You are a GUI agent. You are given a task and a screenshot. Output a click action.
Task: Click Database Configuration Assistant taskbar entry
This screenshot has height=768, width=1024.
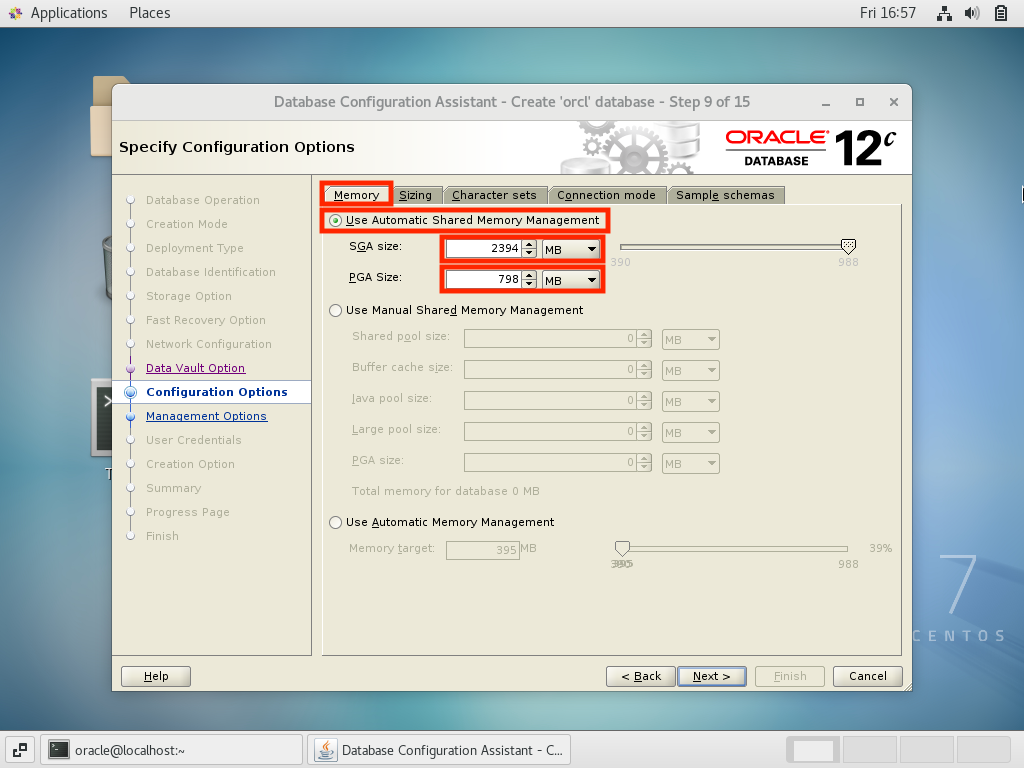click(440, 750)
